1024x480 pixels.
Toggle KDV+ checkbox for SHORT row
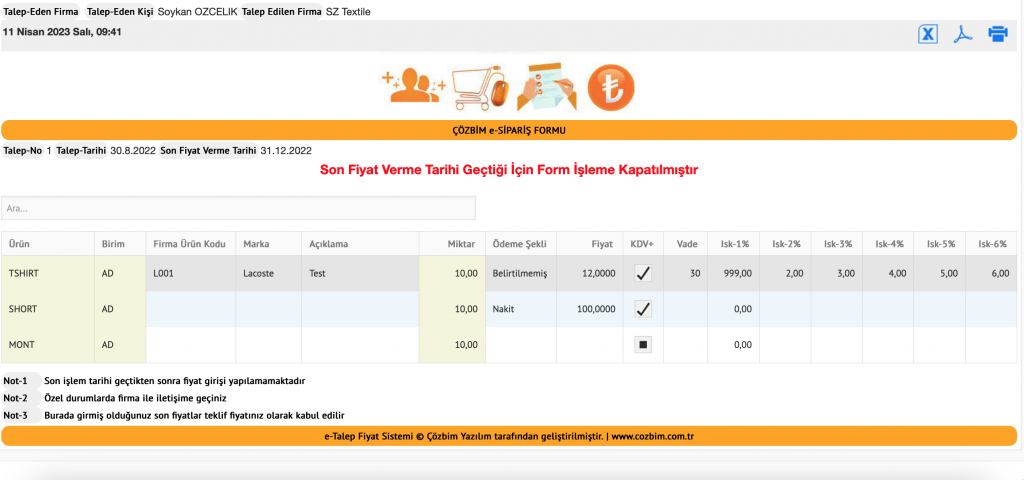[643, 309]
